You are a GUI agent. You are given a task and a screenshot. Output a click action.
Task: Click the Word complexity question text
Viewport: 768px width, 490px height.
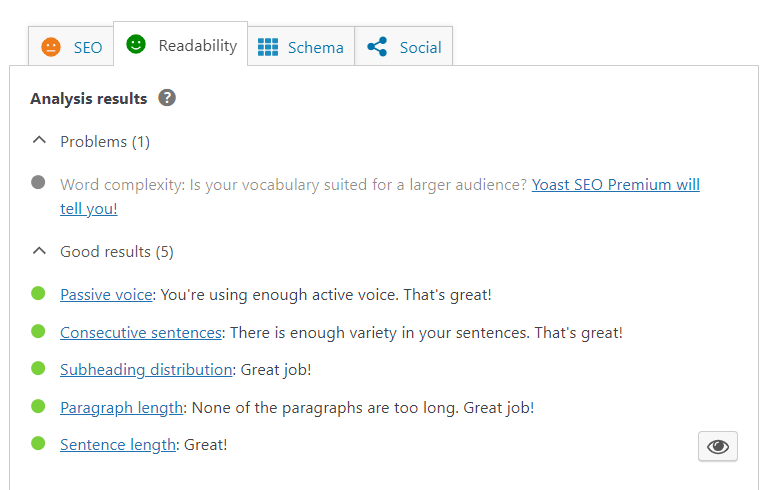point(293,185)
